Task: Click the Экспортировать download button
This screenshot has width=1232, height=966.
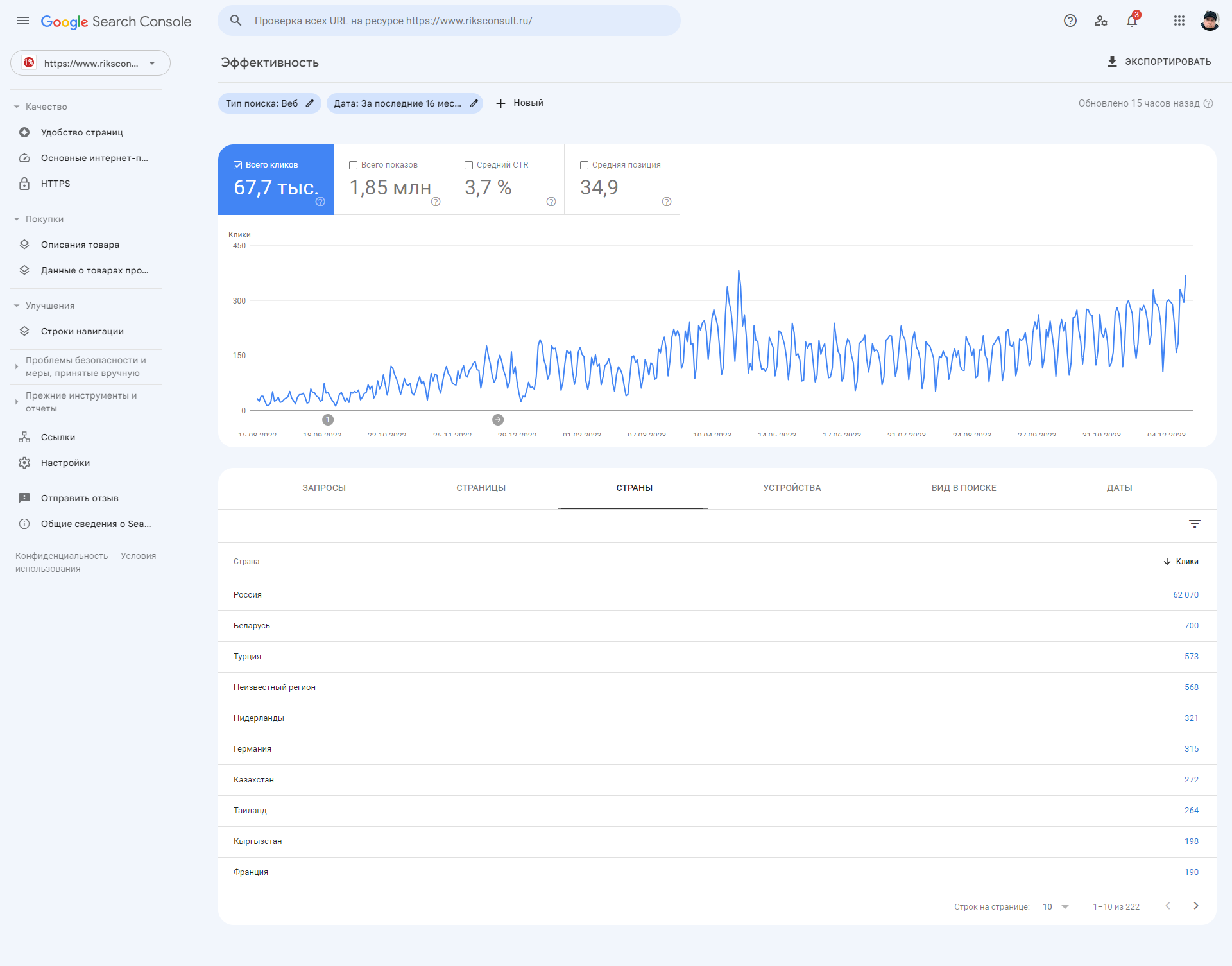Action: (1159, 62)
